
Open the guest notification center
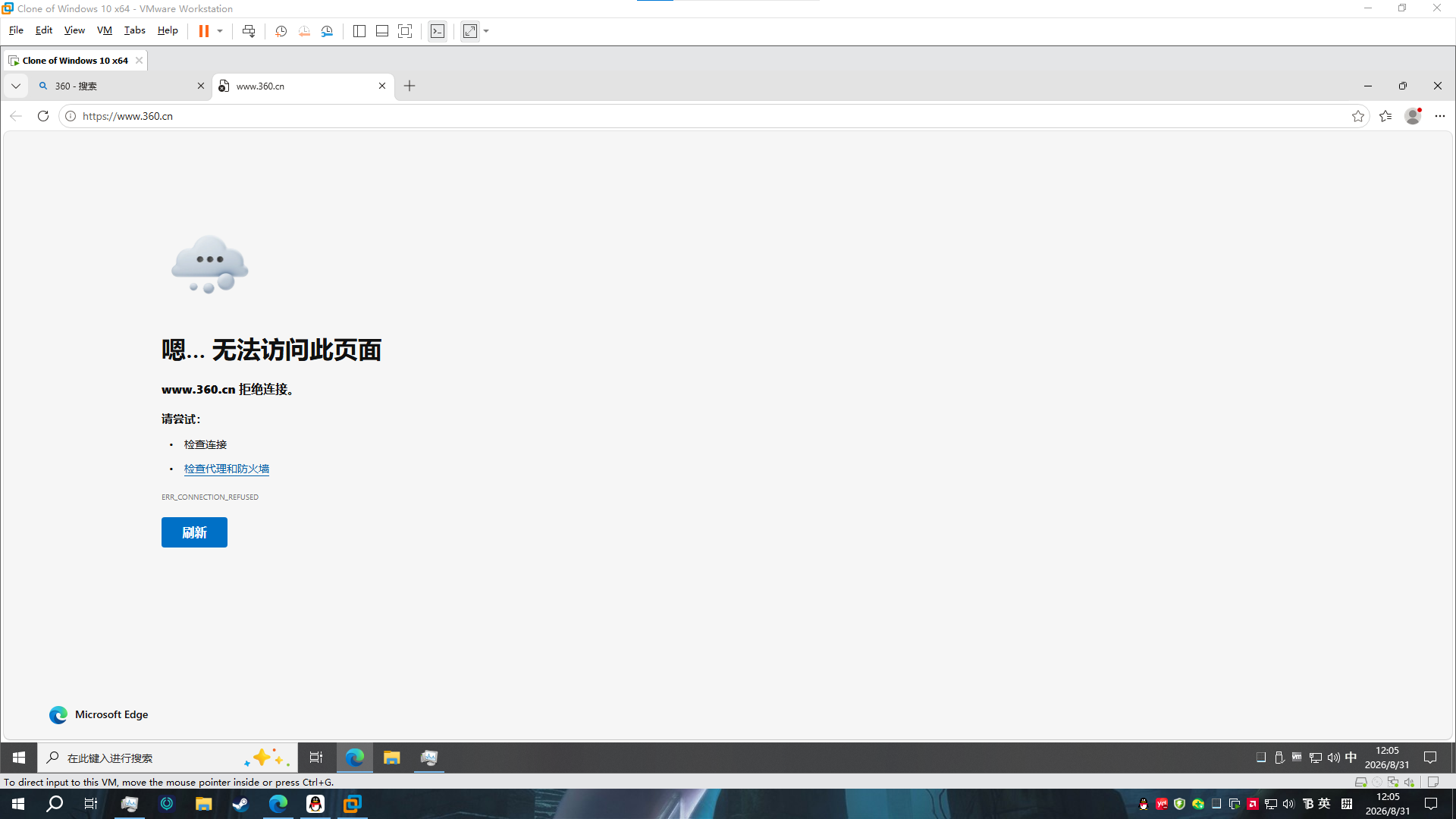click(x=1430, y=758)
